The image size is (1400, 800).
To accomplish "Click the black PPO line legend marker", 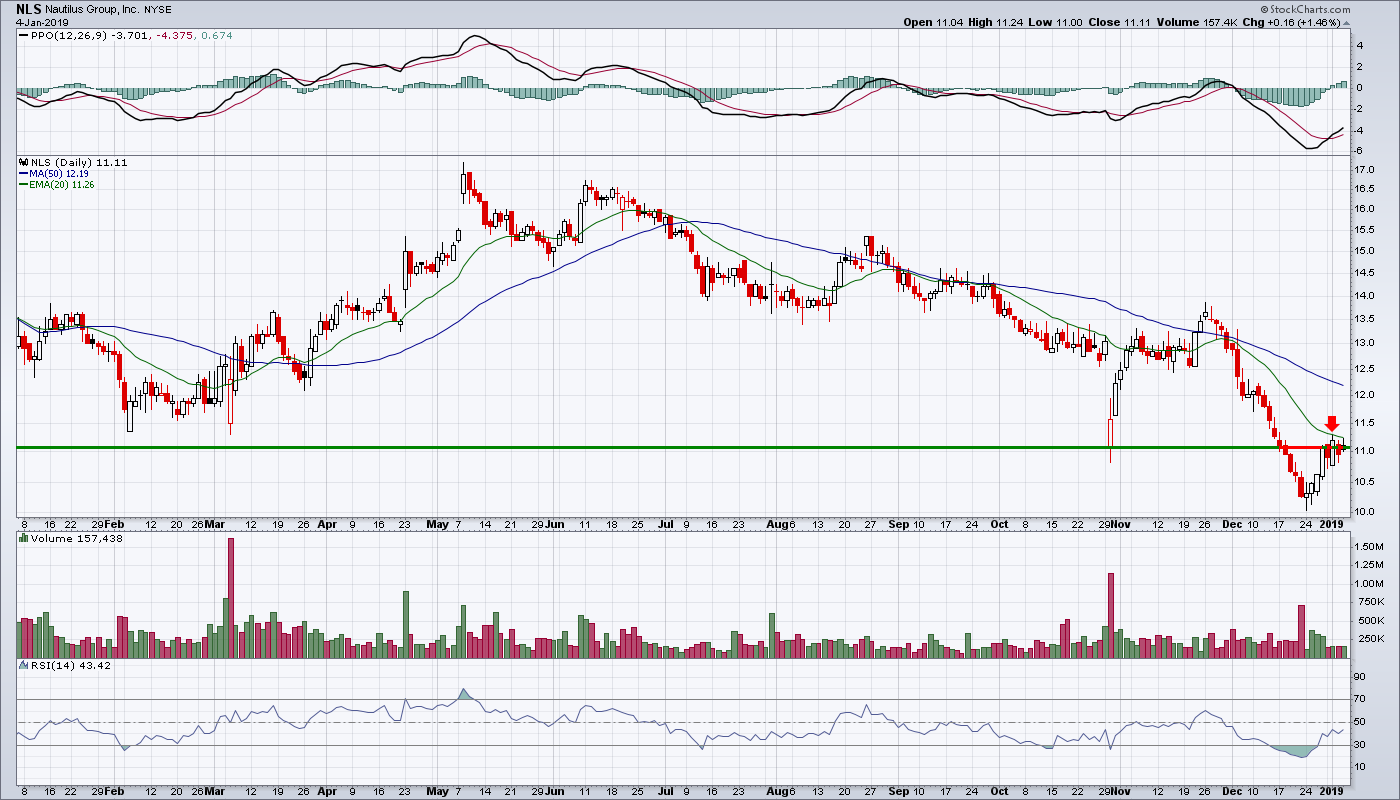I will click(23, 37).
